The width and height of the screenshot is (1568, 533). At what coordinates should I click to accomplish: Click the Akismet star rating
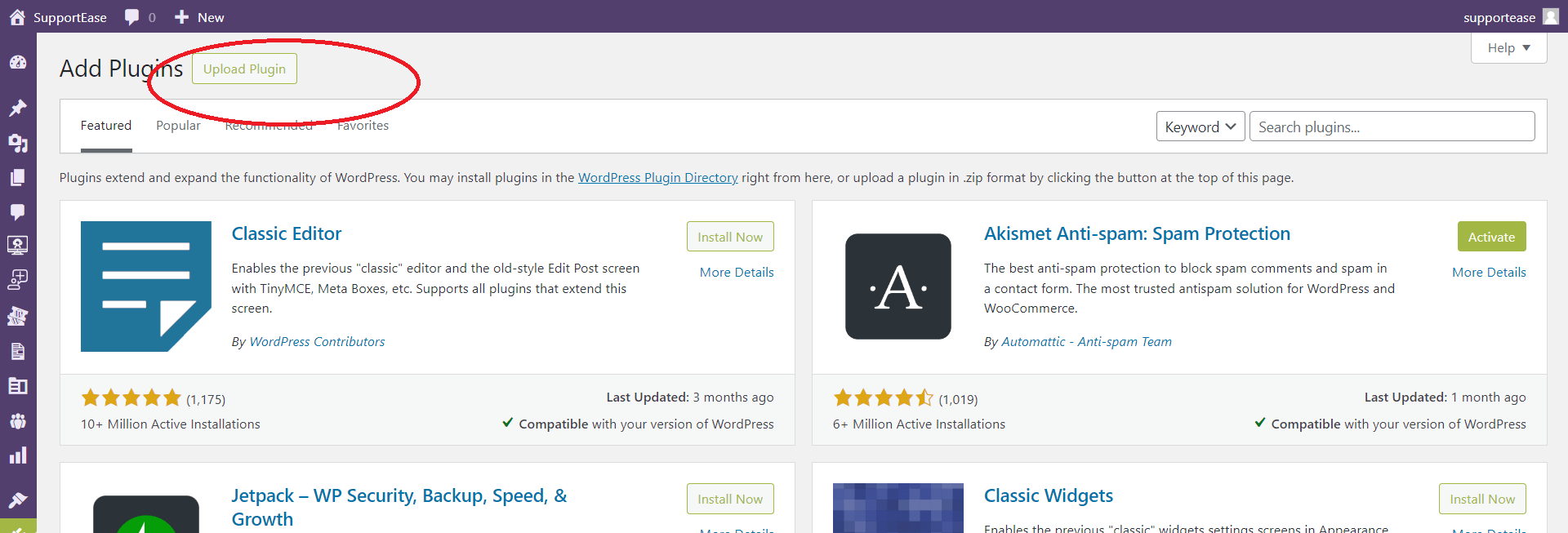click(883, 398)
